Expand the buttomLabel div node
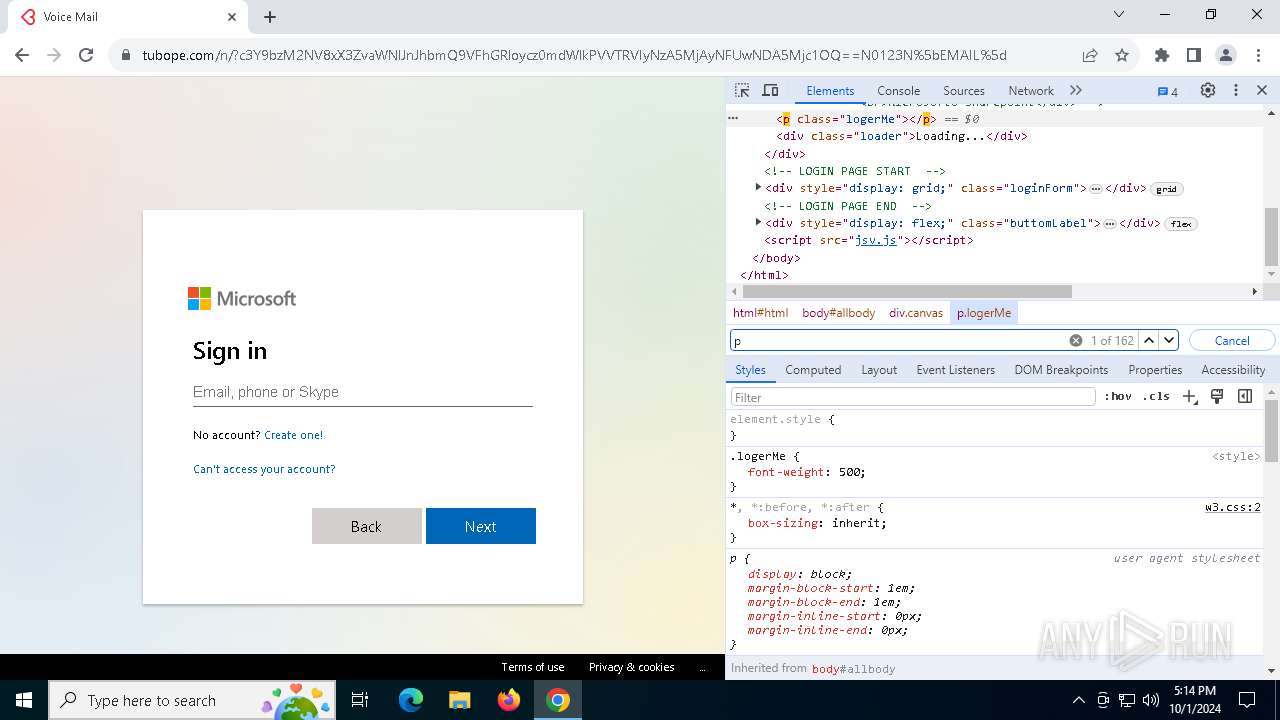1280x720 pixels. coord(758,223)
